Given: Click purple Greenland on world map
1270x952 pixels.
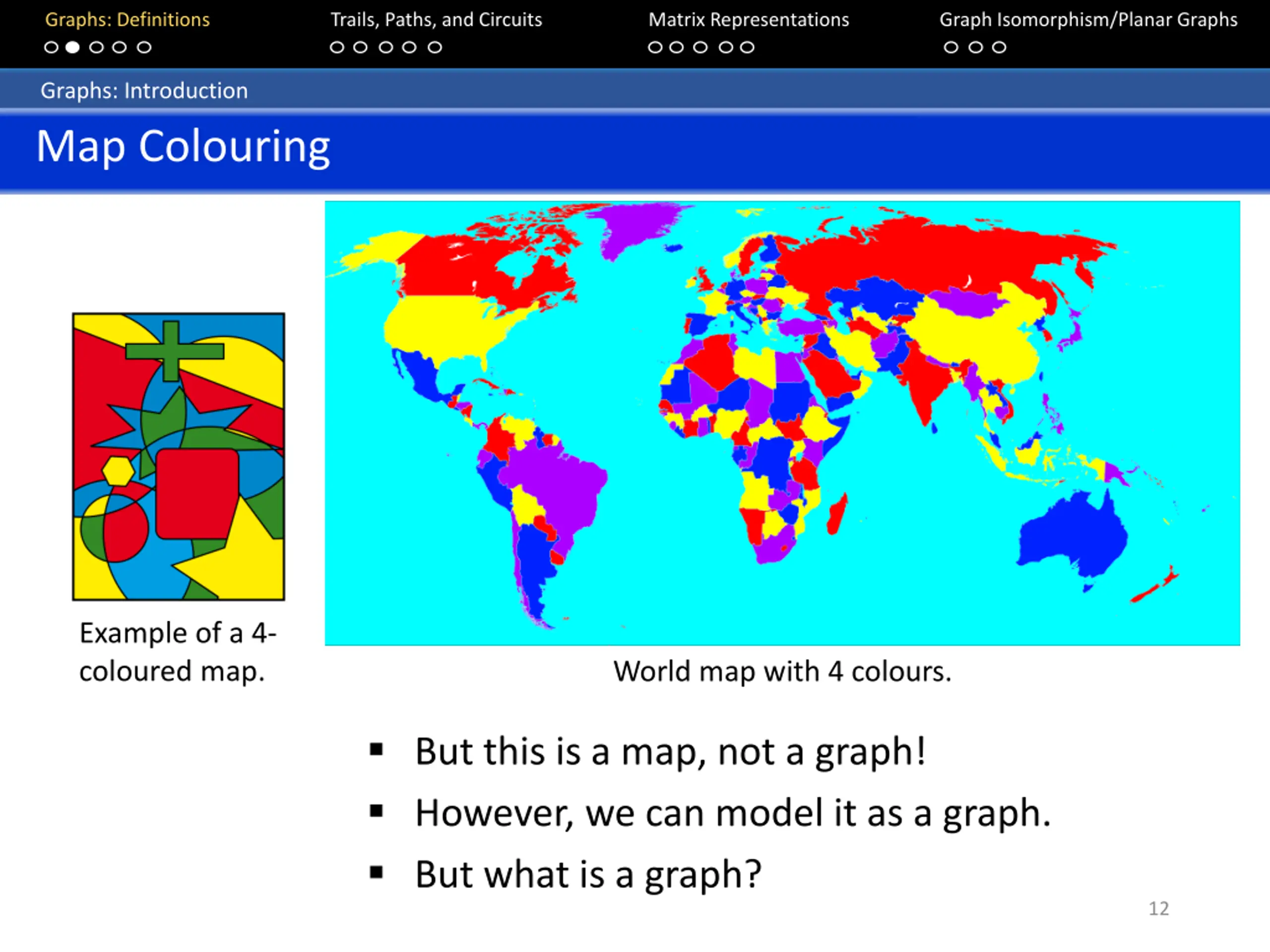Looking at the screenshot, I should (x=637, y=229).
